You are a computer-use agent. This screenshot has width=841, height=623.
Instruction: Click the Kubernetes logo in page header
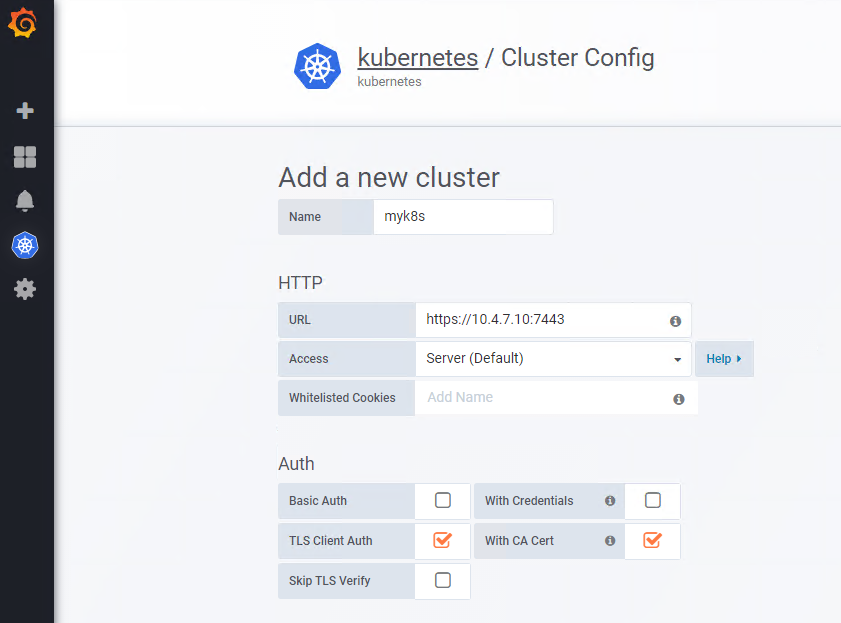point(318,66)
